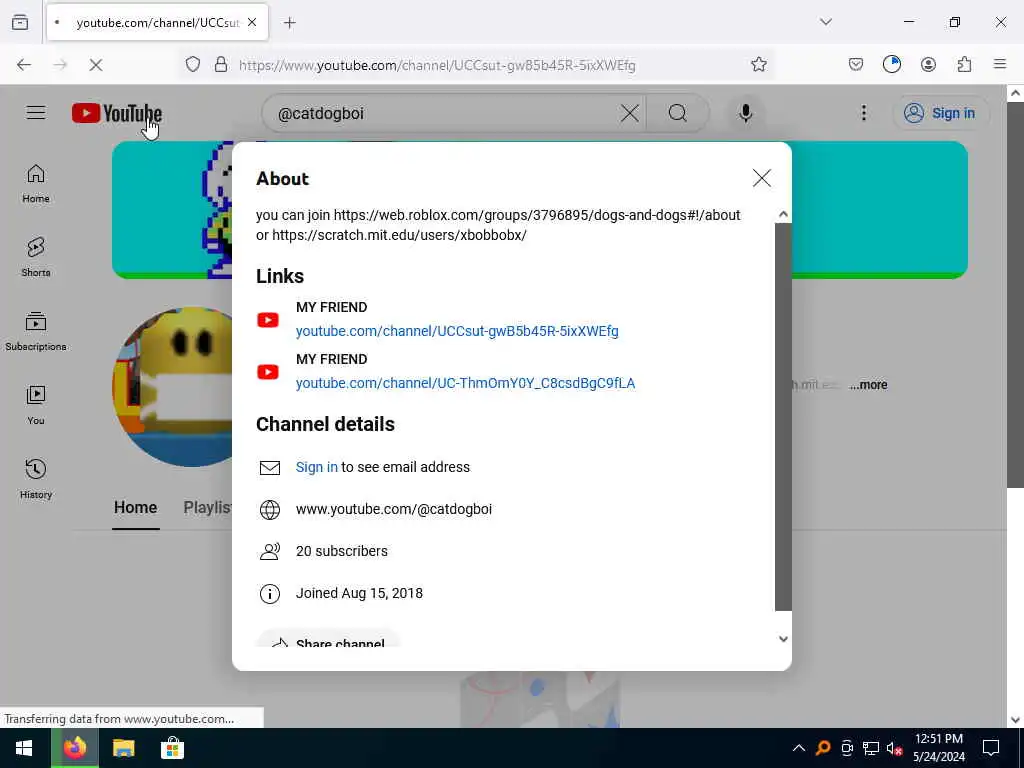Open Microsoft Store from the taskbar
The image size is (1024, 768).
click(x=172, y=748)
